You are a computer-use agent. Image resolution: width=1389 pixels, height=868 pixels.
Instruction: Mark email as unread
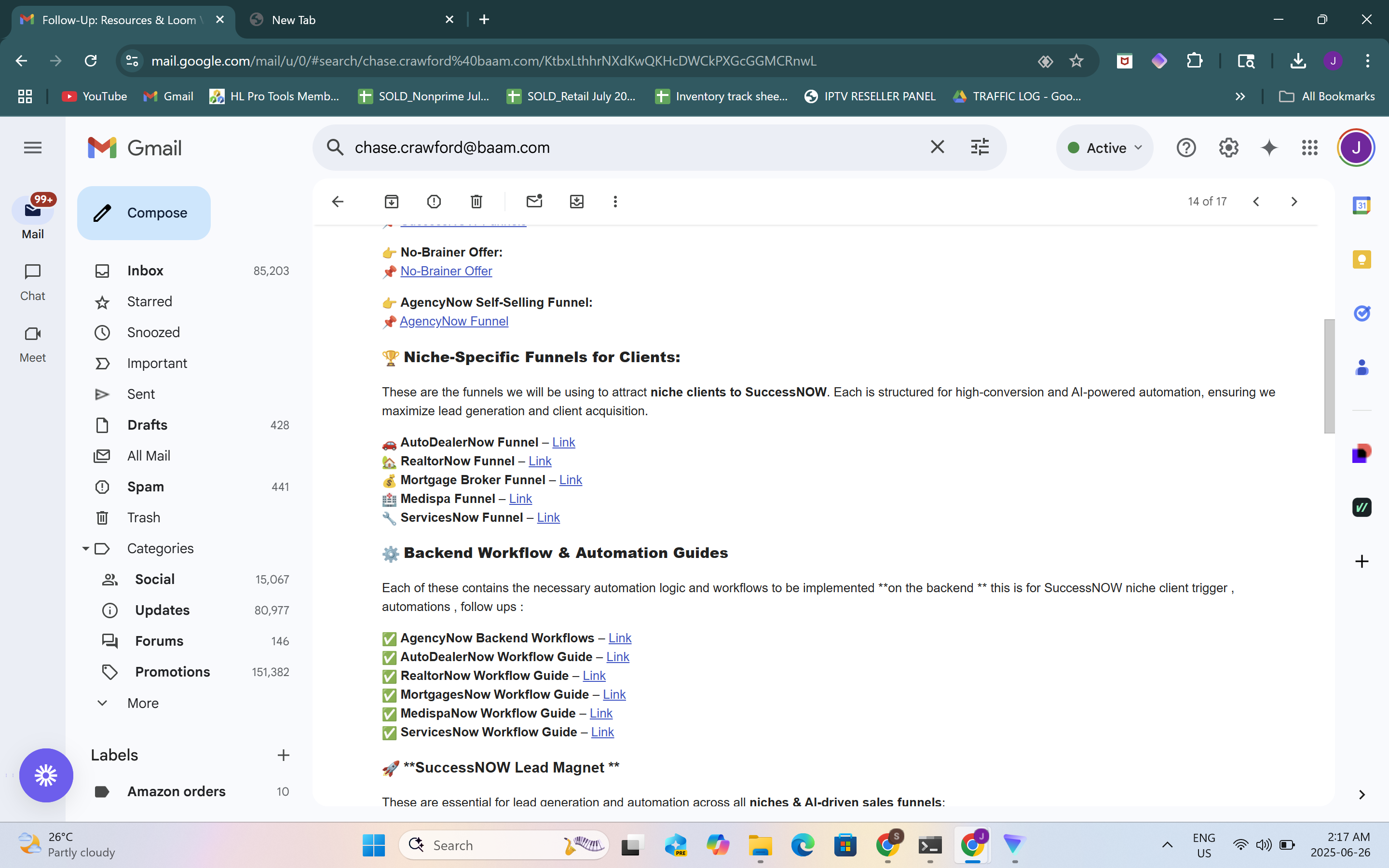(x=534, y=202)
